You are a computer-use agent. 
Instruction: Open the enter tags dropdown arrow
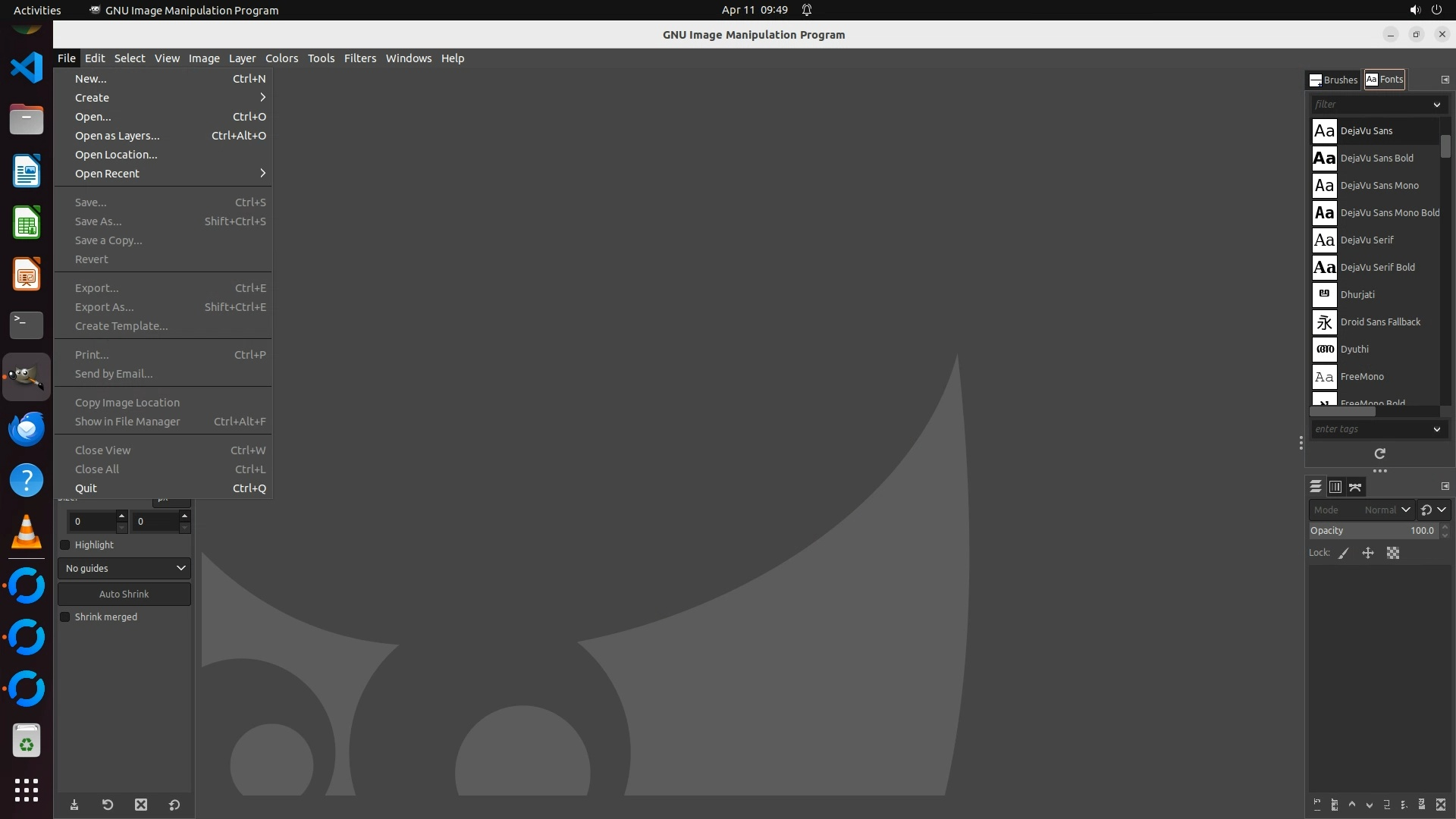(1436, 429)
